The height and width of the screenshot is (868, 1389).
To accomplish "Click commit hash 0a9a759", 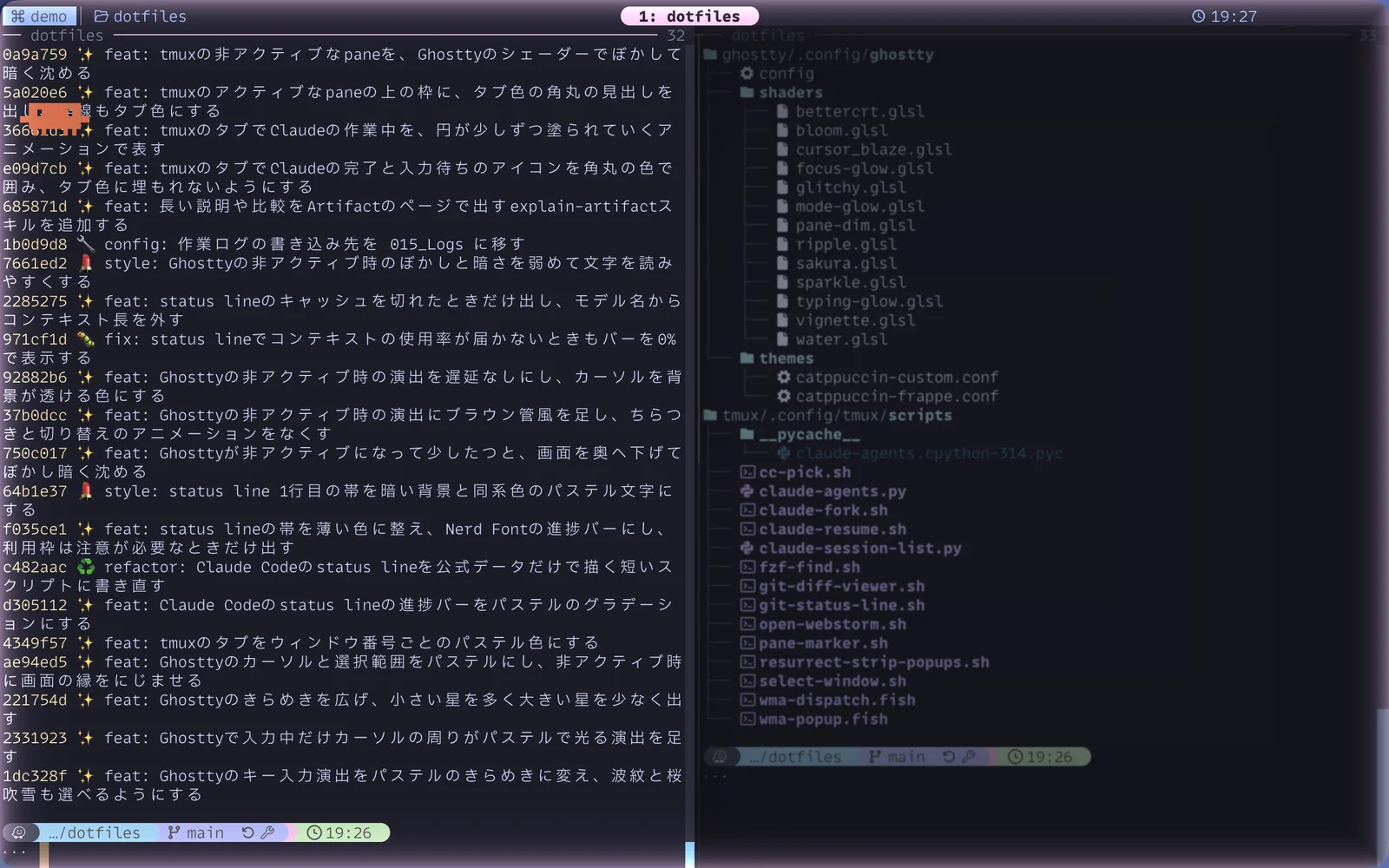I will point(35,55).
